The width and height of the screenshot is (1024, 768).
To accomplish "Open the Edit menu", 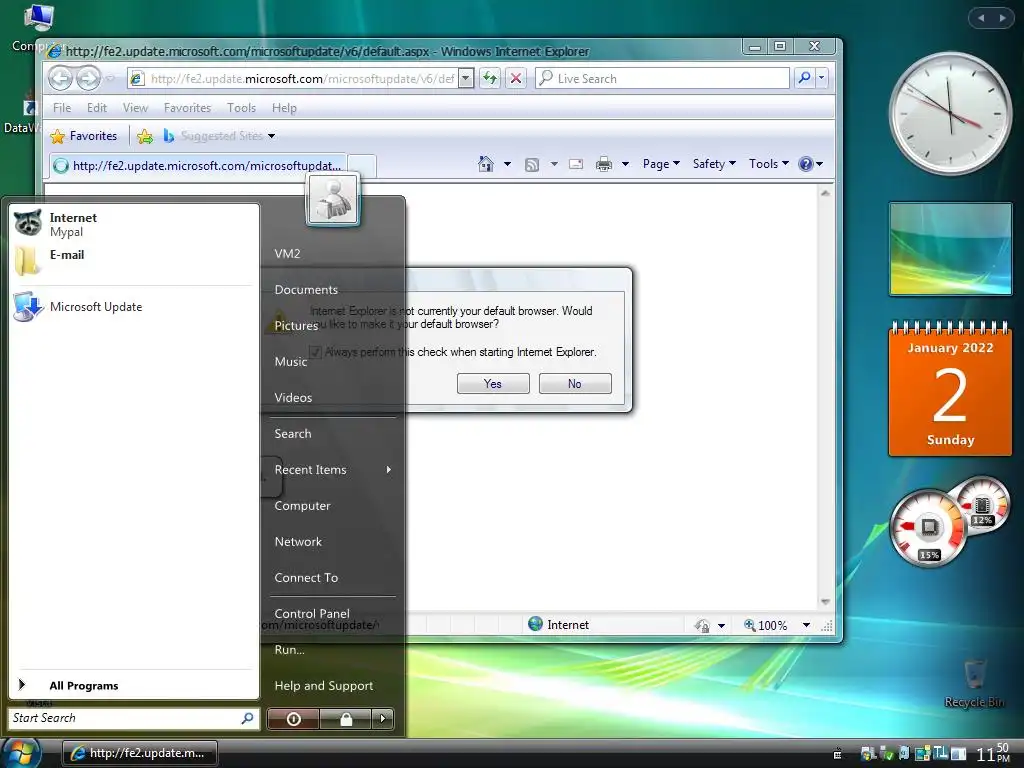I will pyautogui.click(x=97, y=108).
